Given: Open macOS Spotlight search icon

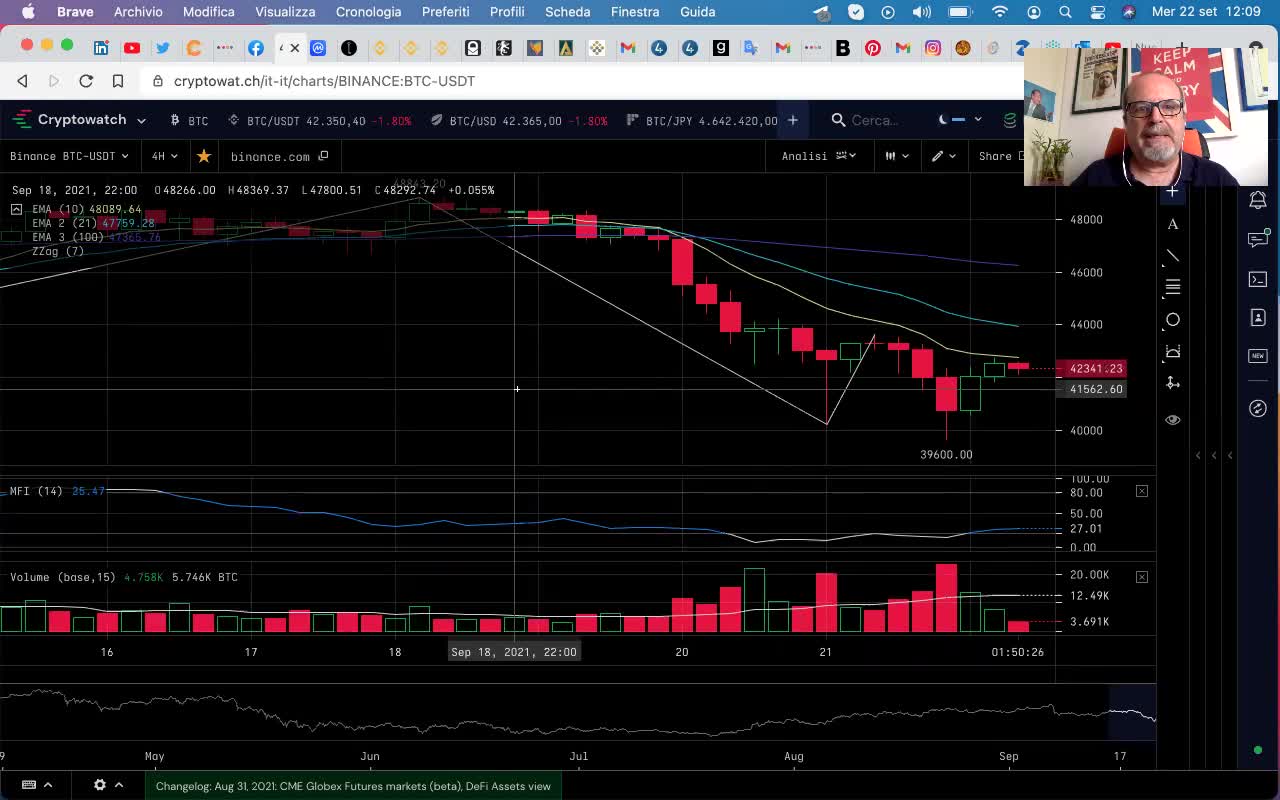Looking at the screenshot, I should pyautogui.click(x=1065, y=12).
